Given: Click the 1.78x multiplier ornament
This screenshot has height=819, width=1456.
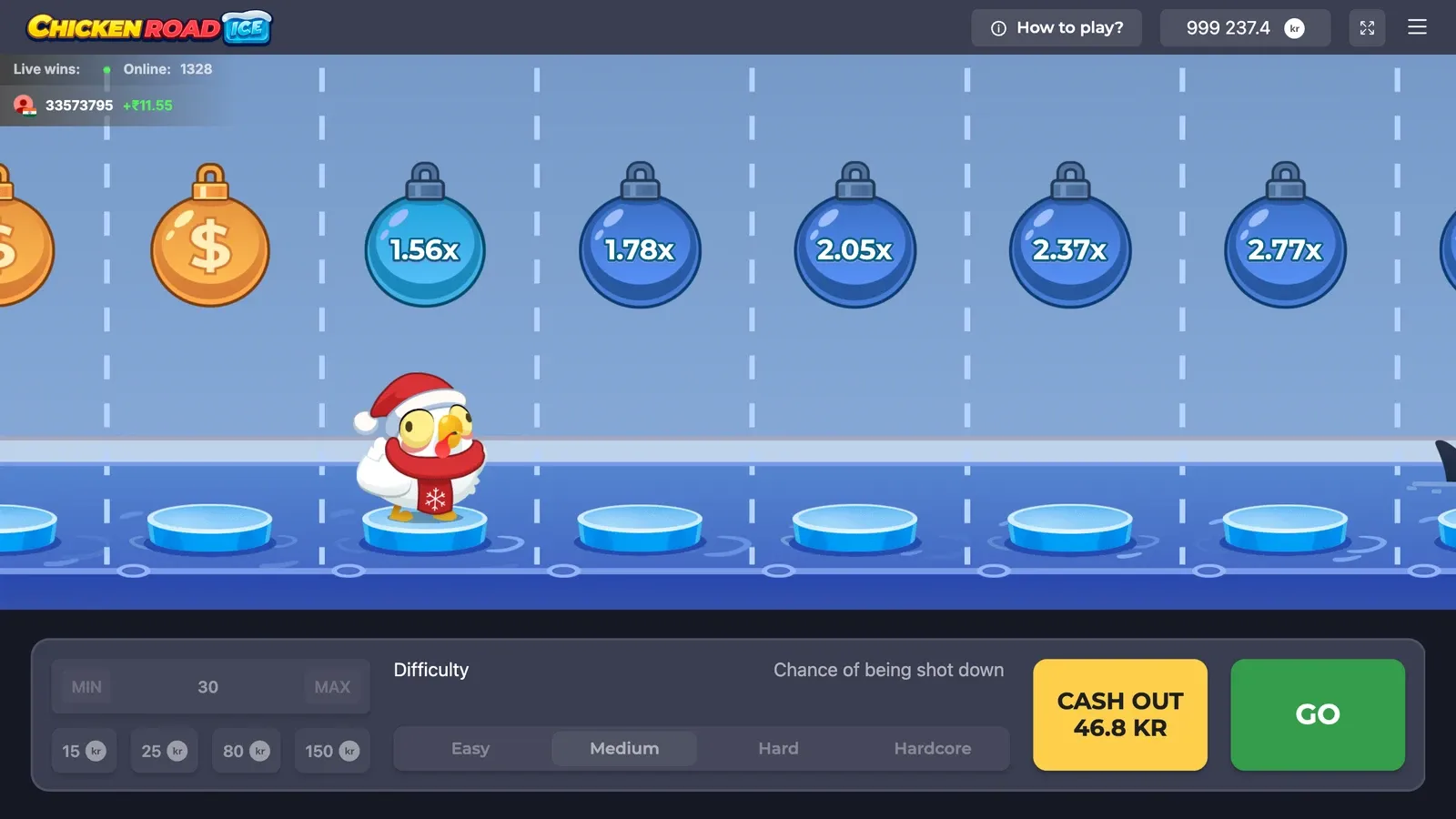Looking at the screenshot, I should pos(640,235).
